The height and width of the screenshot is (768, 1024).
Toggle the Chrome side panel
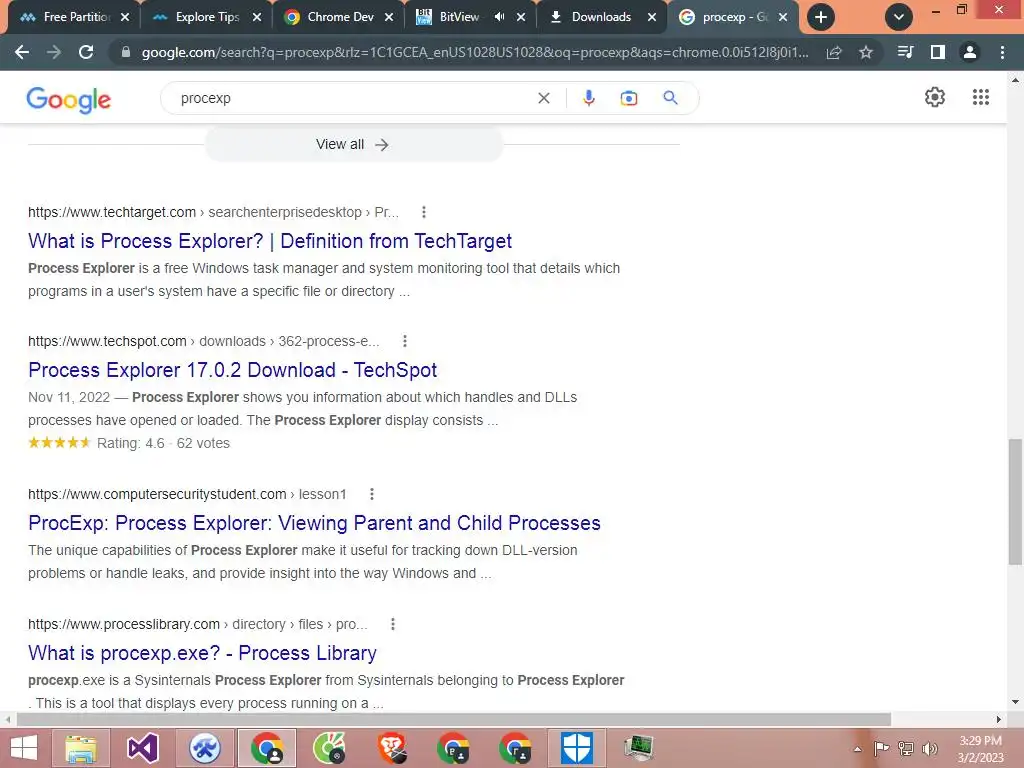[x=938, y=52]
